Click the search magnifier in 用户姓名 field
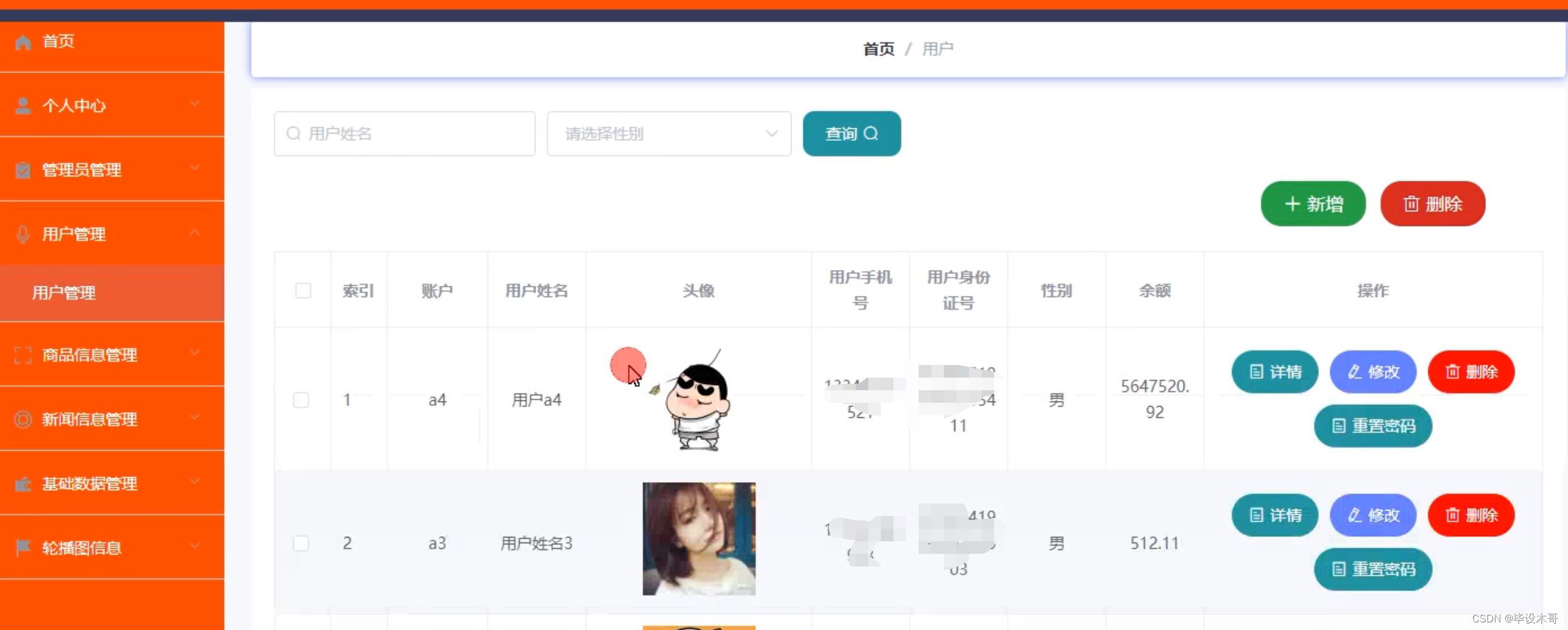Viewport: 1568px width, 630px height. point(293,133)
